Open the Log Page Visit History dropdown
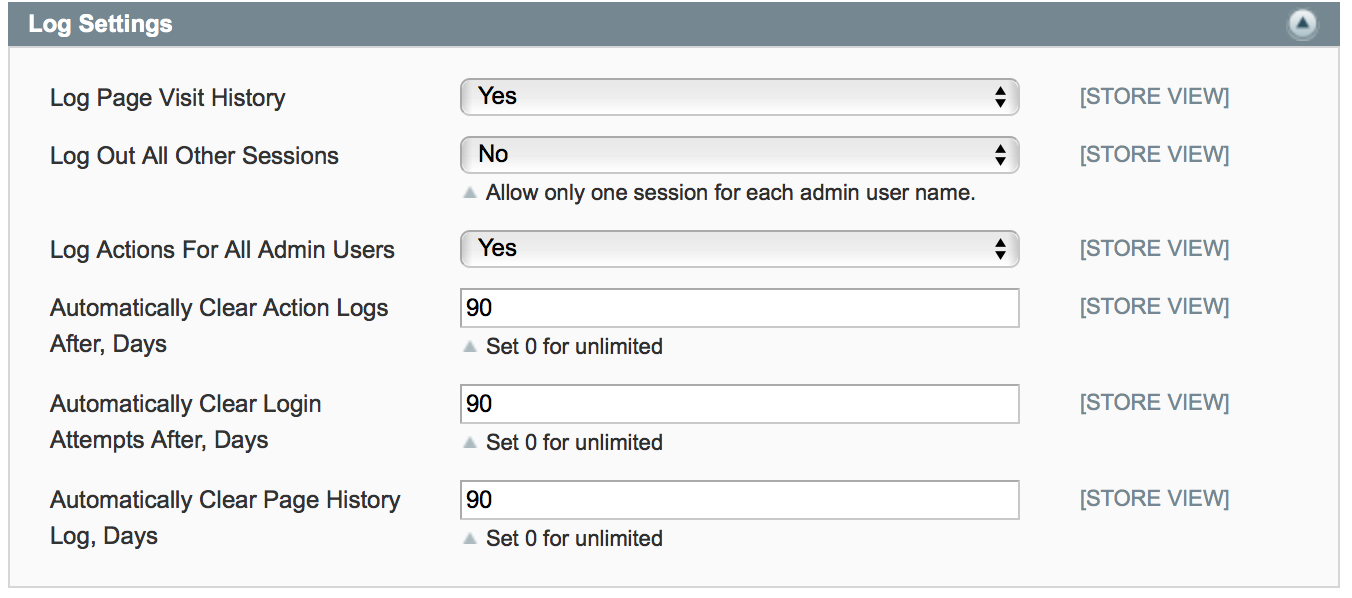The image size is (1352, 598). [x=739, y=97]
